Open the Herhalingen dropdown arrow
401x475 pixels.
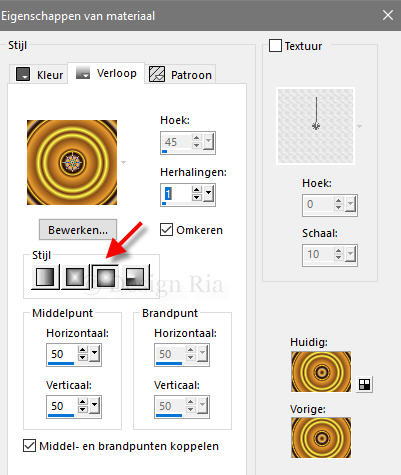(x=209, y=193)
